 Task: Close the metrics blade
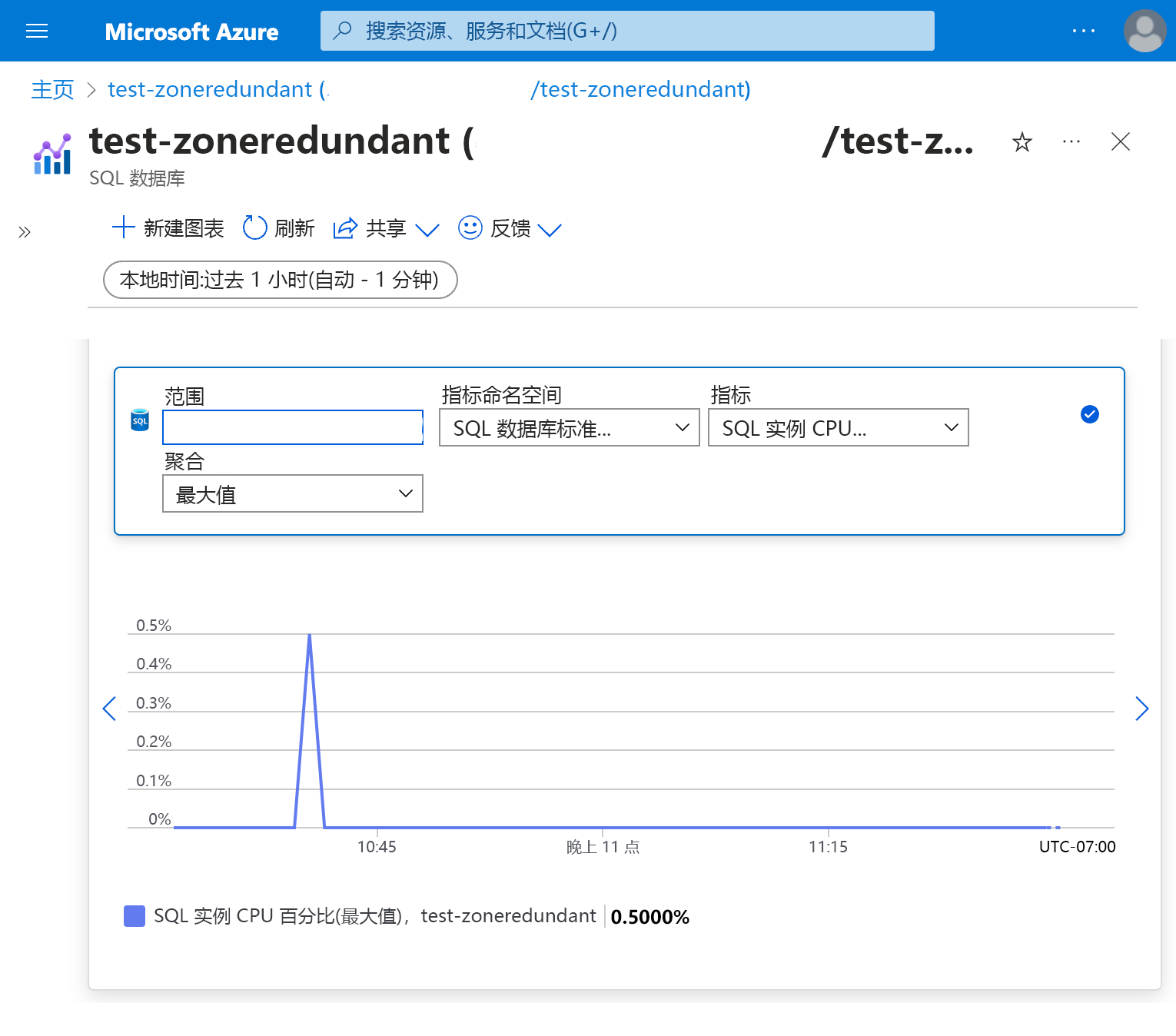[x=1121, y=141]
